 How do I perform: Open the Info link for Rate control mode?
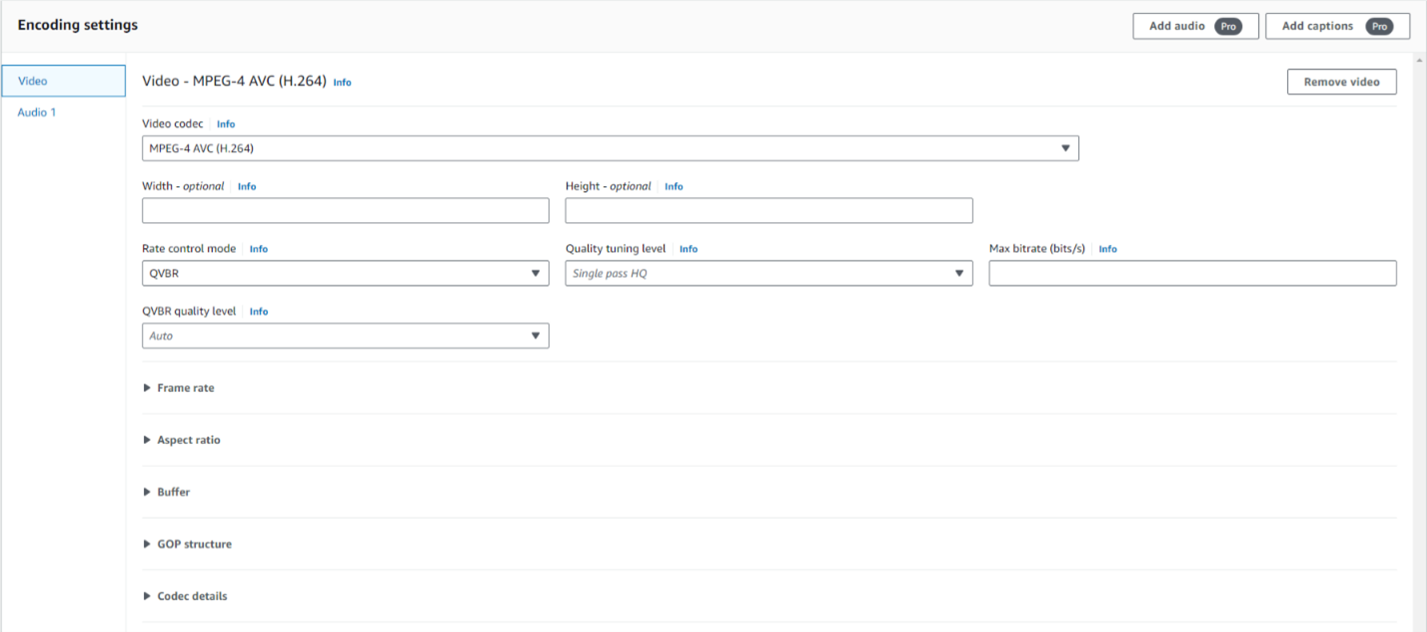tap(258, 248)
